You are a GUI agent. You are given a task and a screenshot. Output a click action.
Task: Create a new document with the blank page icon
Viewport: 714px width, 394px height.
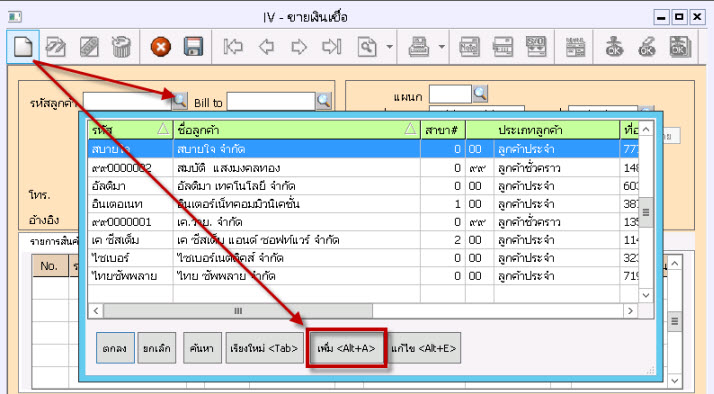[23, 46]
